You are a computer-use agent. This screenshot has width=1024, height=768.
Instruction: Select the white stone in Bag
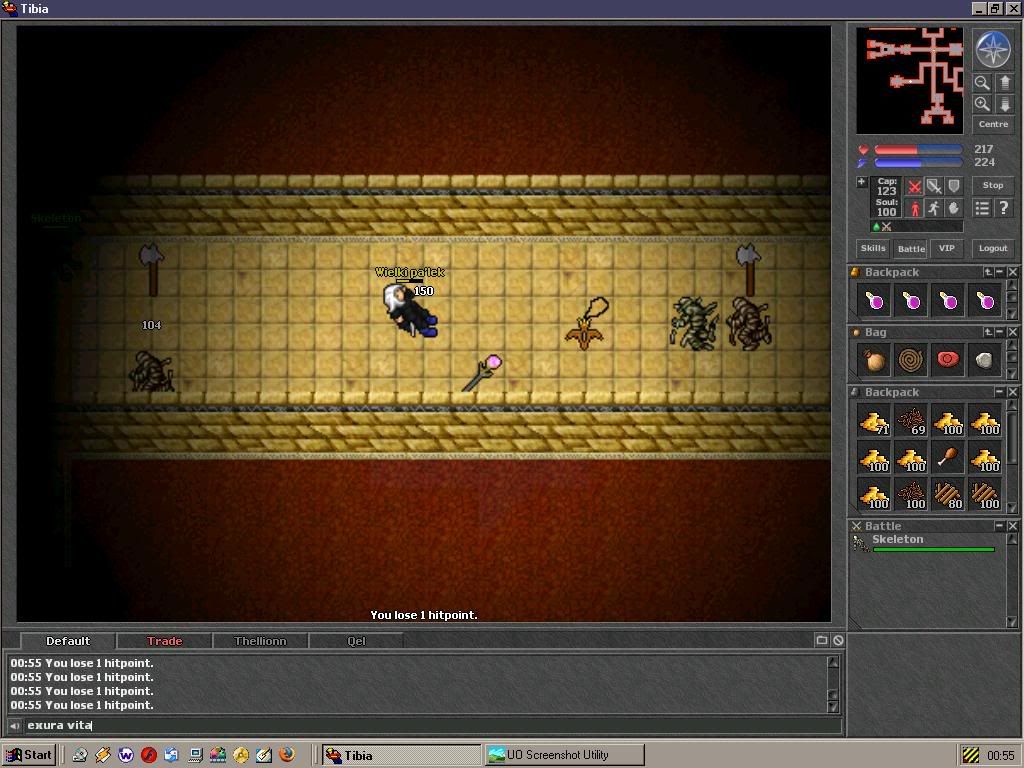[985, 360]
